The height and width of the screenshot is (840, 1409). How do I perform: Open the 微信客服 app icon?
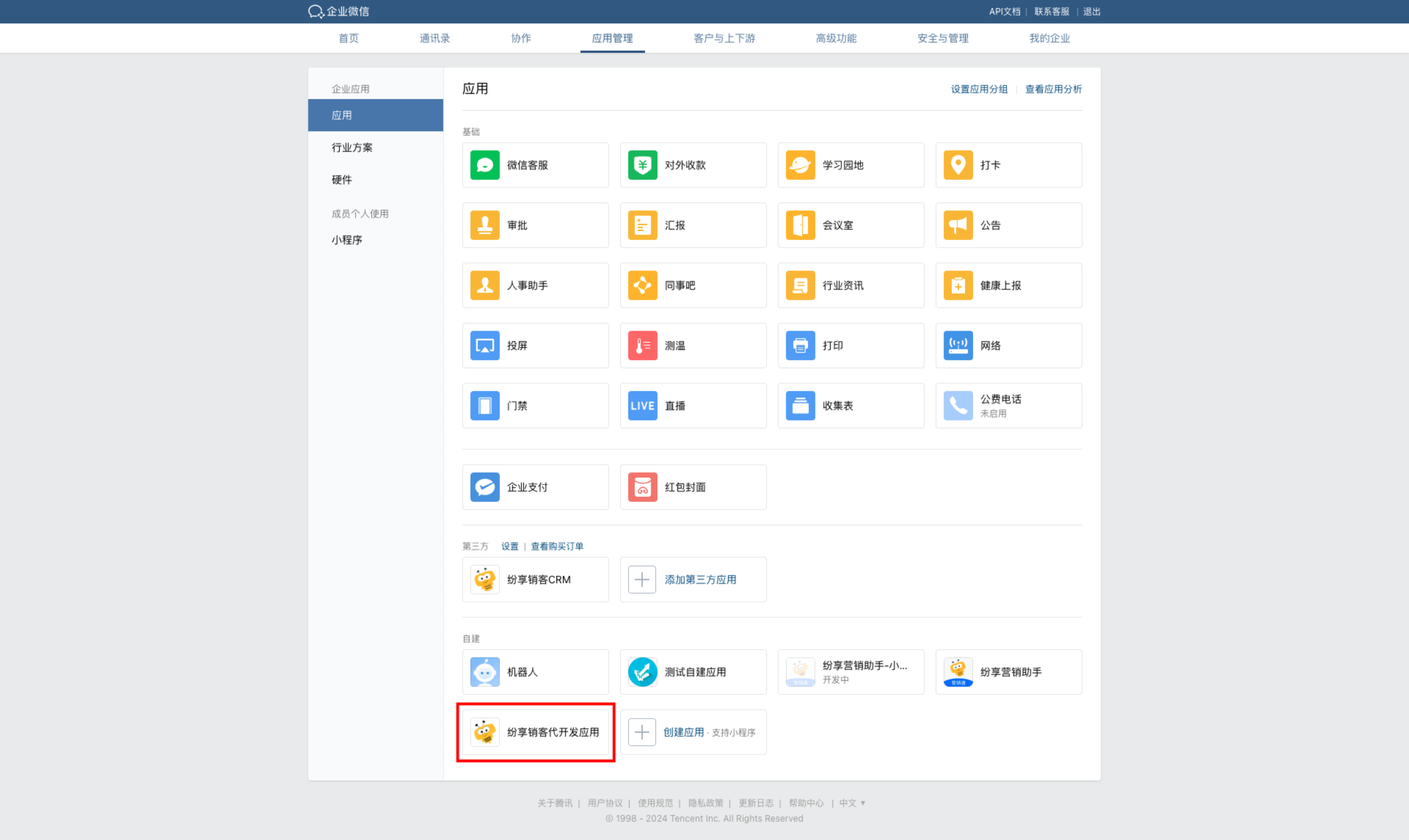(485, 165)
